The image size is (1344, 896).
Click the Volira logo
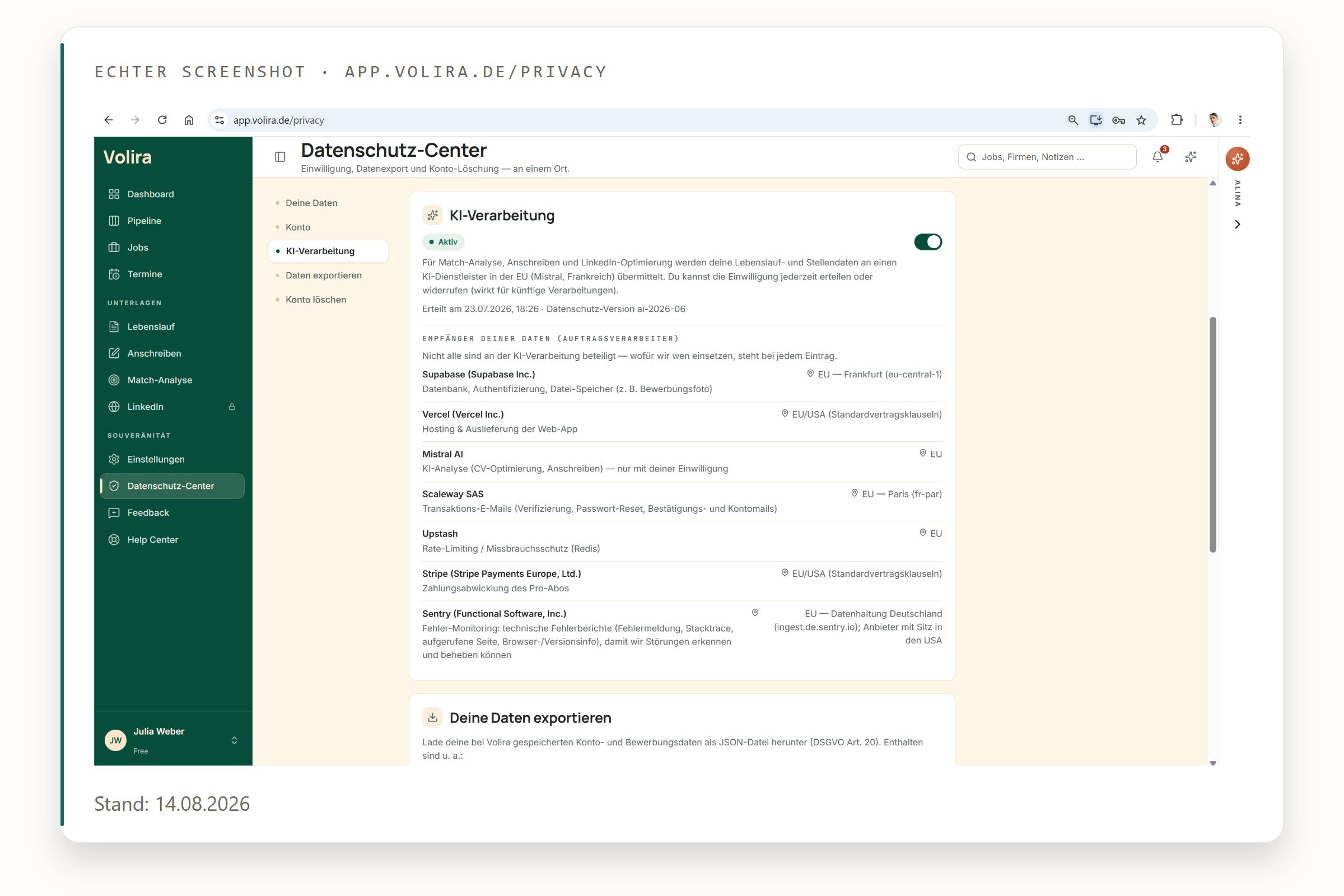click(128, 157)
